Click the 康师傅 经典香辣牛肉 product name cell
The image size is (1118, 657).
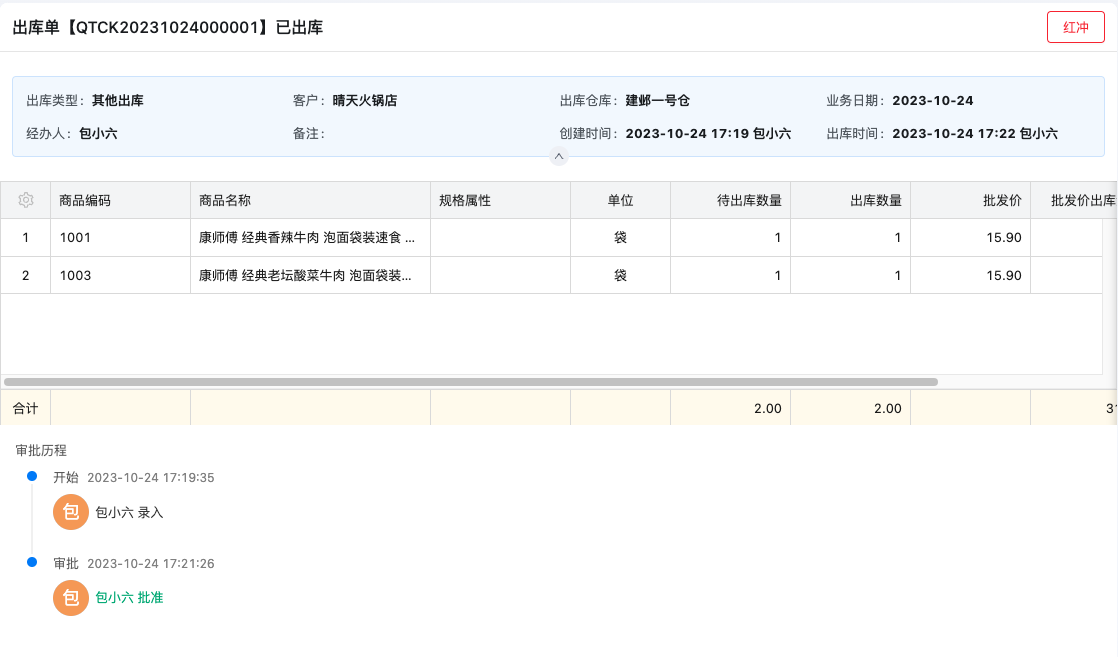[x=307, y=238]
